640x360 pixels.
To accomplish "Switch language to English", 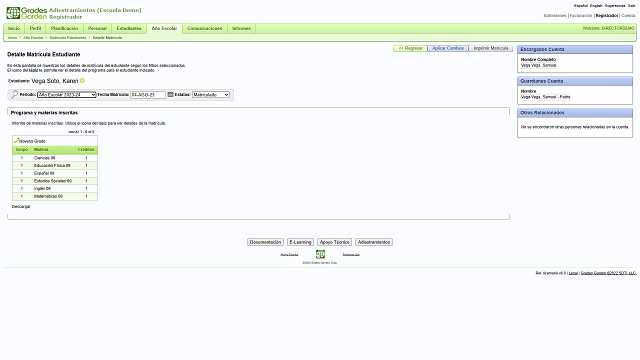I will coord(596,6).
